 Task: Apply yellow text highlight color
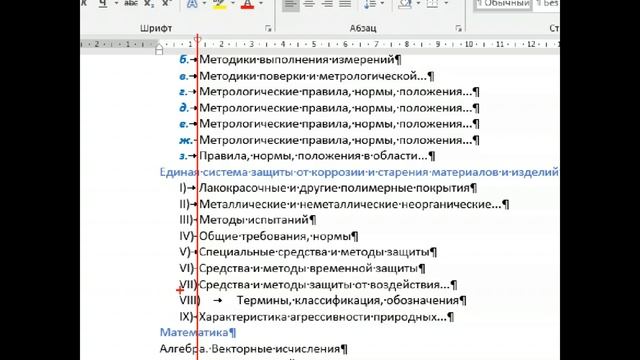pos(220,4)
